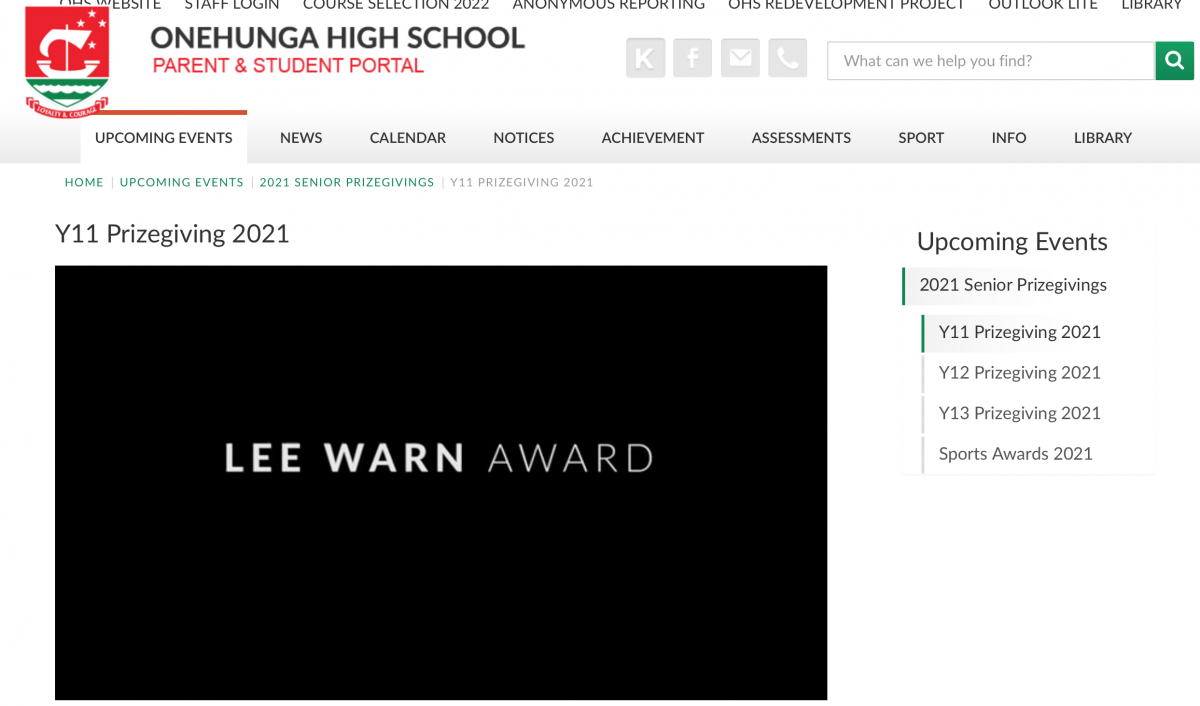
Task: Open the Upcoming Events nav tab
Action: tap(164, 138)
